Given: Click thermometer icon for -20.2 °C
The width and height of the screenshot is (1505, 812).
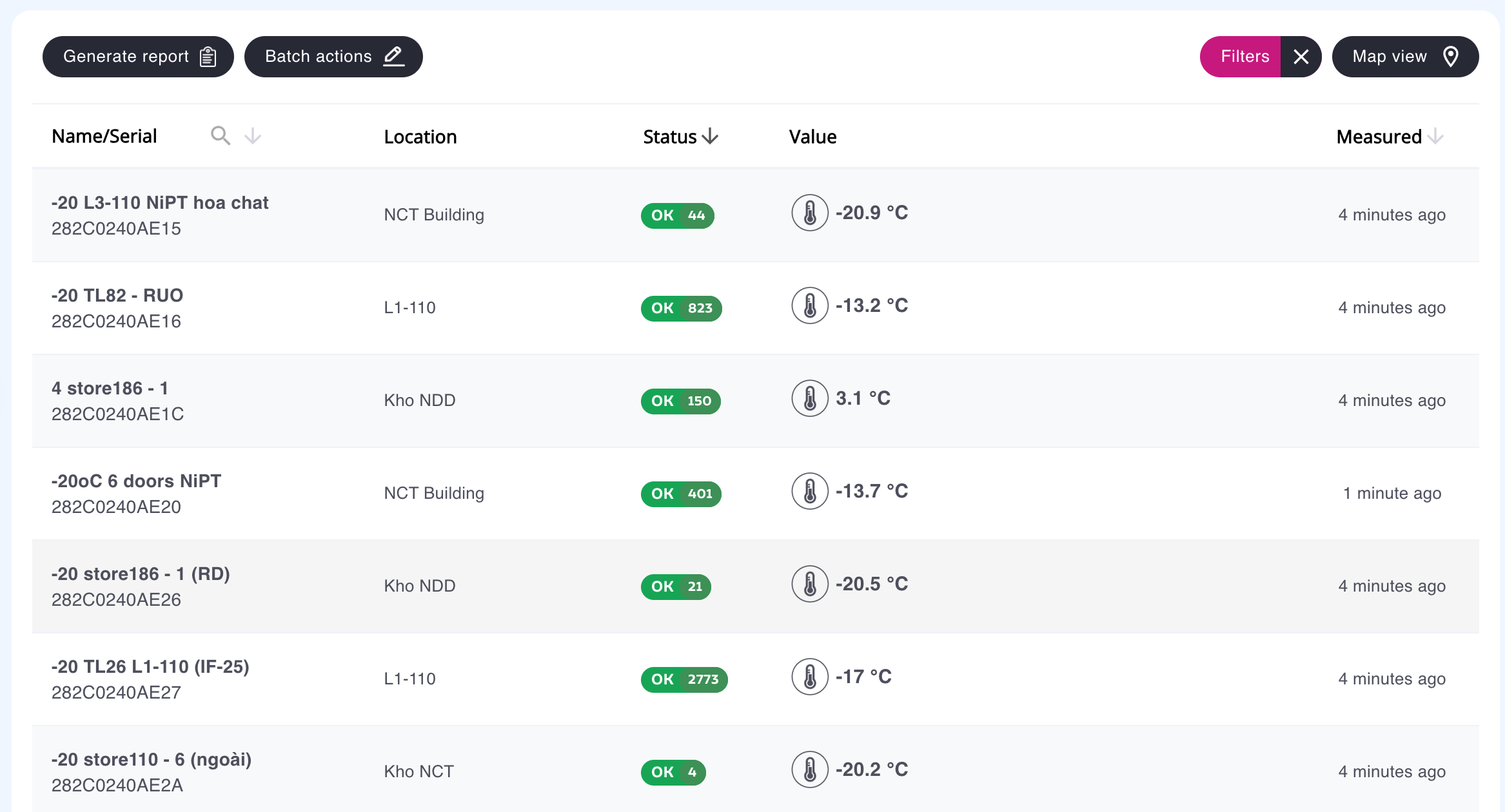Looking at the screenshot, I should tap(810, 769).
